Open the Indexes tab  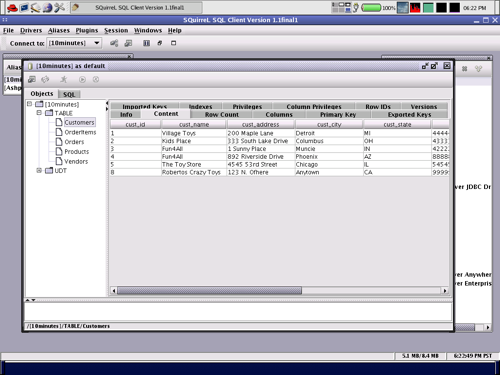(x=200, y=106)
